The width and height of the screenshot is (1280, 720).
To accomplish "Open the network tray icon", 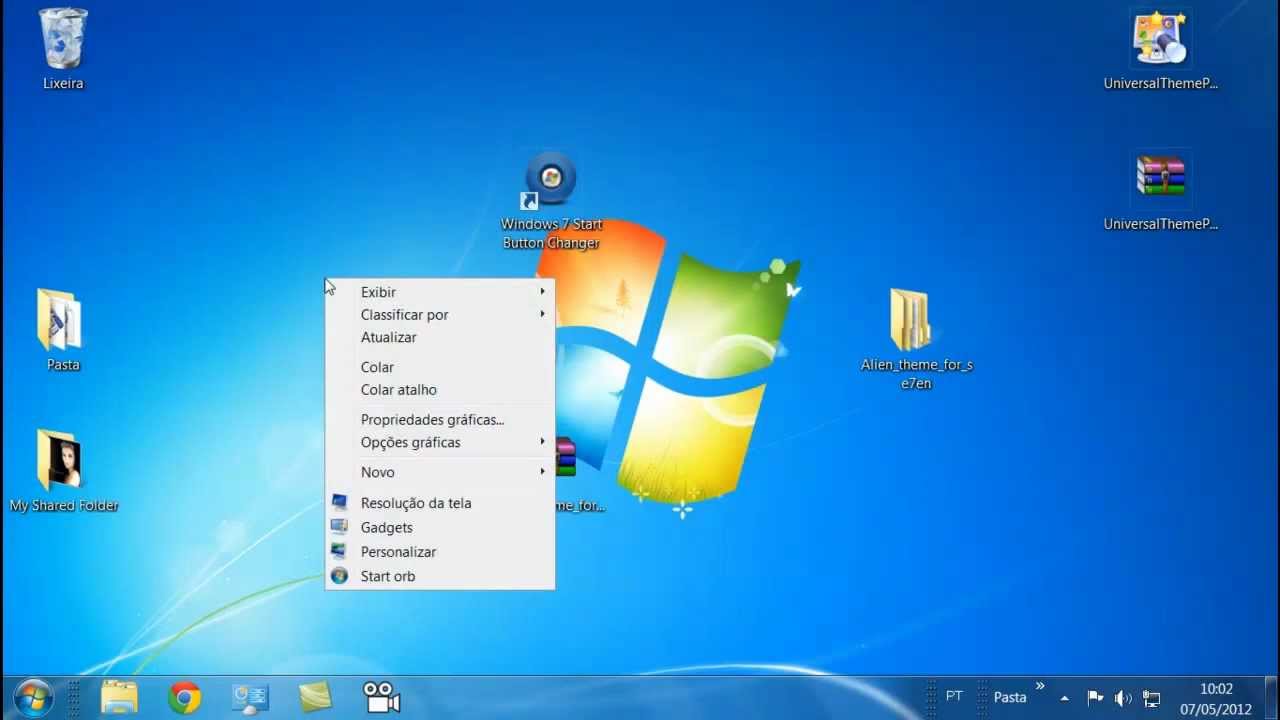I will tap(1152, 698).
